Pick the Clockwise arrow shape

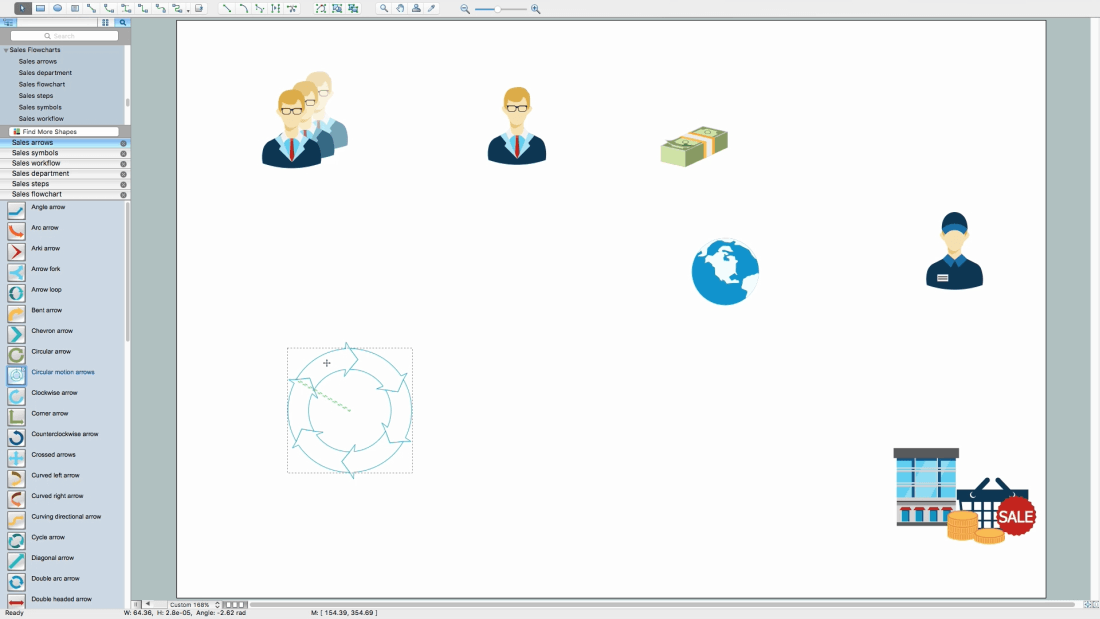[16, 396]
